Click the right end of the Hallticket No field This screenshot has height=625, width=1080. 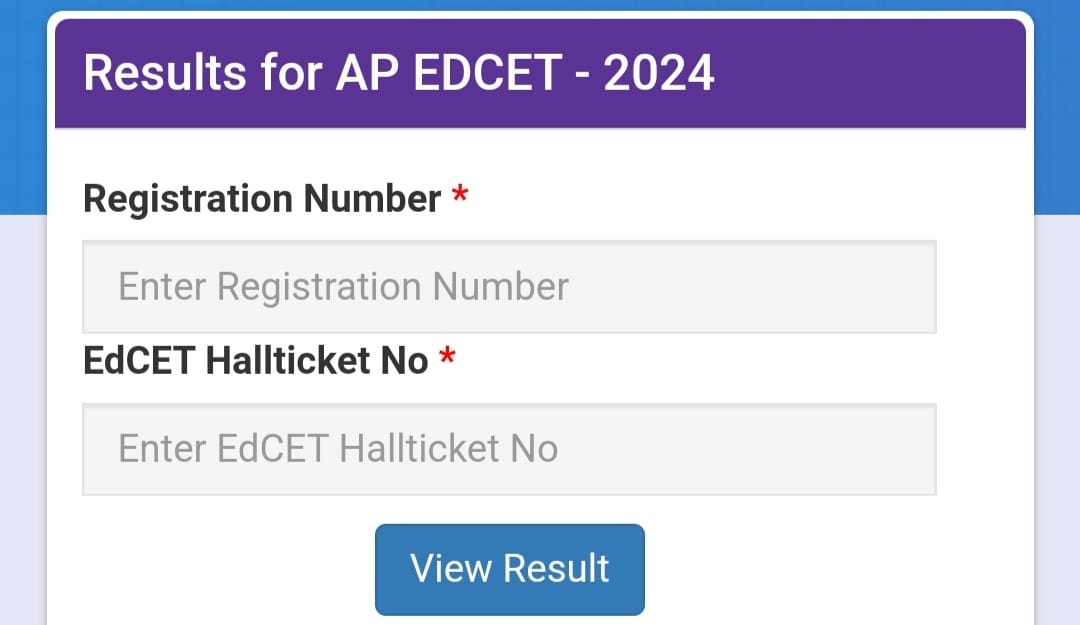(x=895, y=449)
